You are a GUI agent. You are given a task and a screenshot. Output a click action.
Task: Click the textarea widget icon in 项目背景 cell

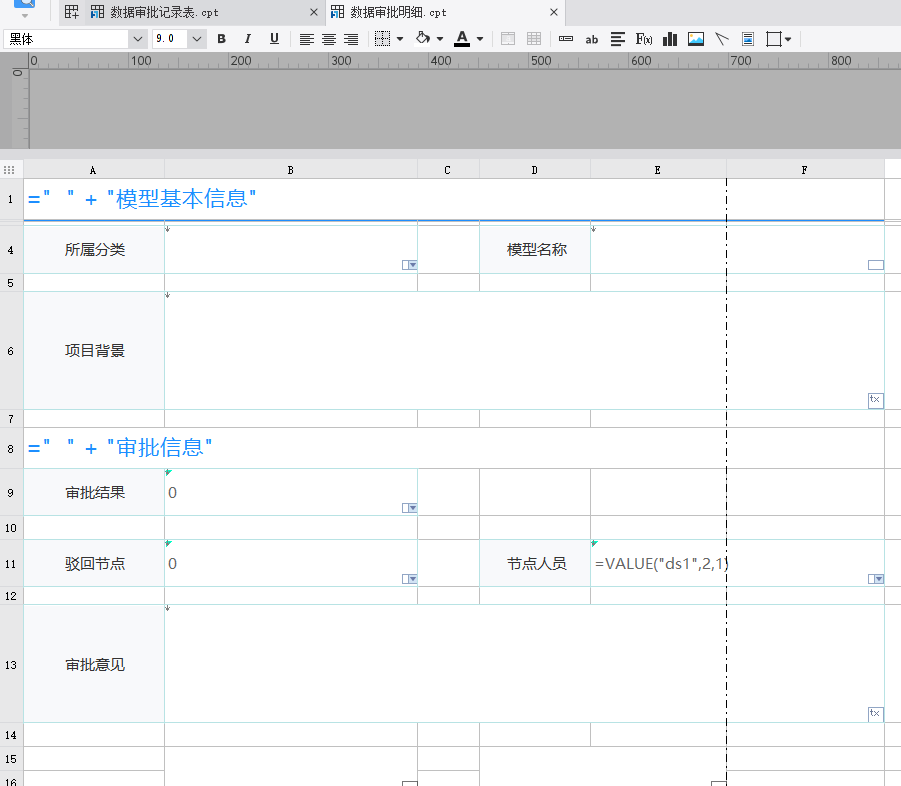(876, 400)
